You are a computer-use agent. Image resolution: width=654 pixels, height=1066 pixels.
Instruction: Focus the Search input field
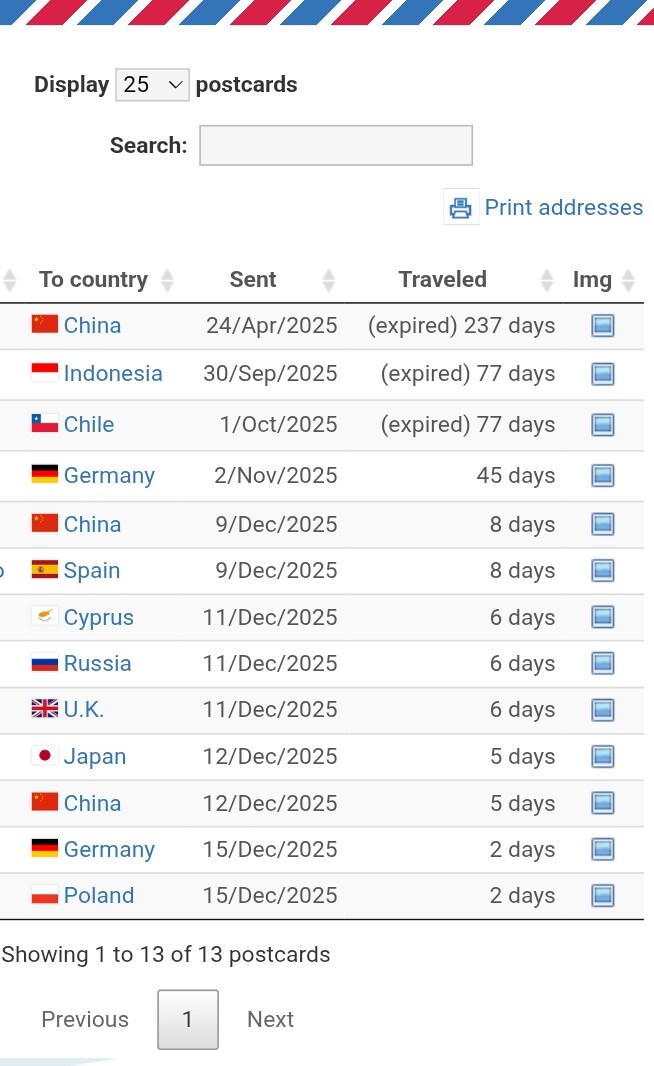[336, 146]
